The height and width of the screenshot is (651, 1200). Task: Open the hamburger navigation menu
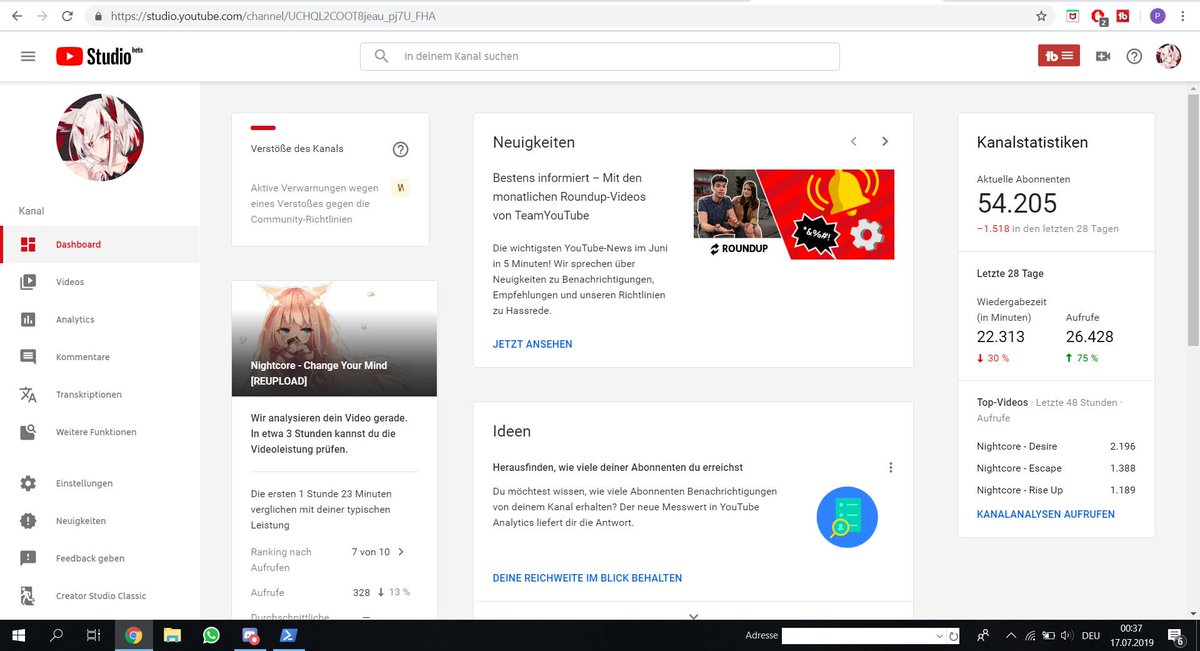pos(28,56)
